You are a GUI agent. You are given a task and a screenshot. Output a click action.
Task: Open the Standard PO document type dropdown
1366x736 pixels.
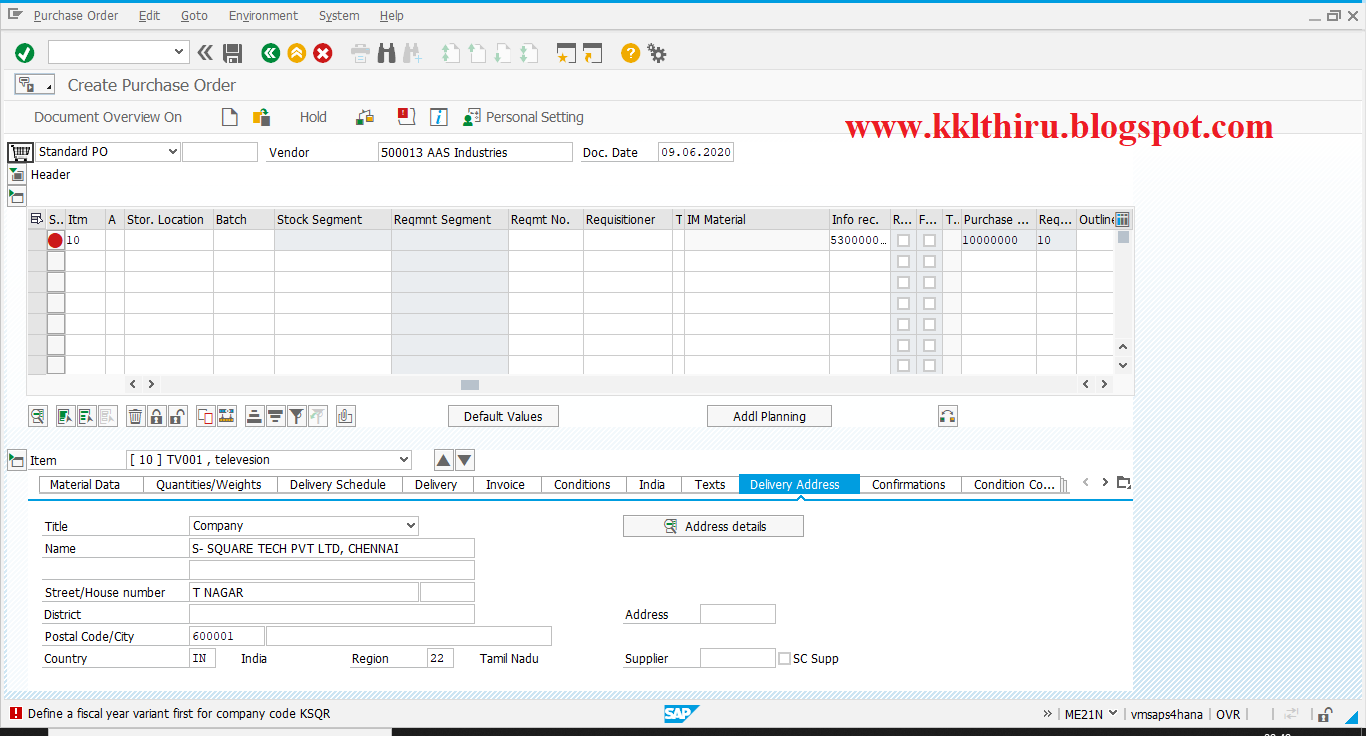point(173,152)
